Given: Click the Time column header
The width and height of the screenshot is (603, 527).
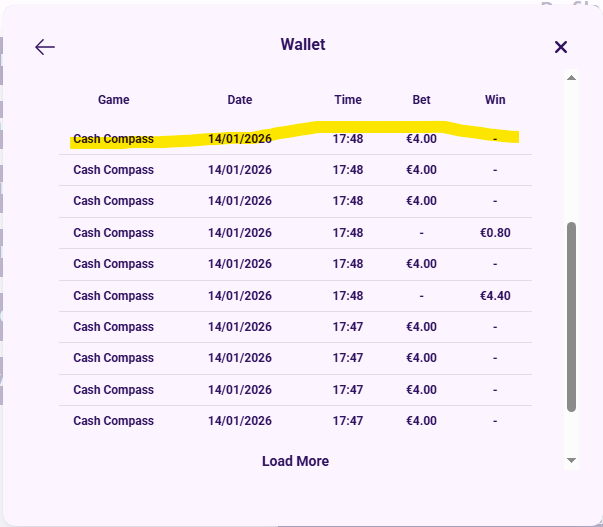Looking at the screenshot, I should [x=348, y=100].
